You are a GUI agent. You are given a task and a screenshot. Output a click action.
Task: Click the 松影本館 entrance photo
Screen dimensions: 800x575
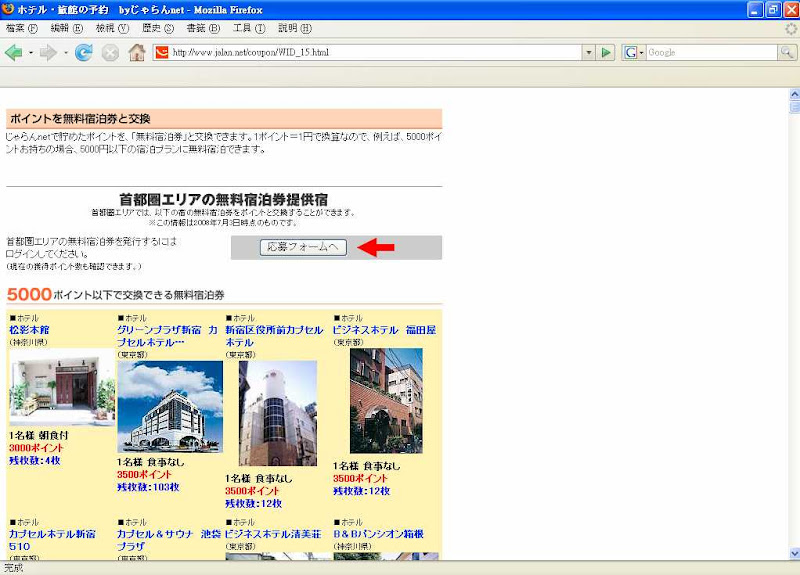pos(62,387)
